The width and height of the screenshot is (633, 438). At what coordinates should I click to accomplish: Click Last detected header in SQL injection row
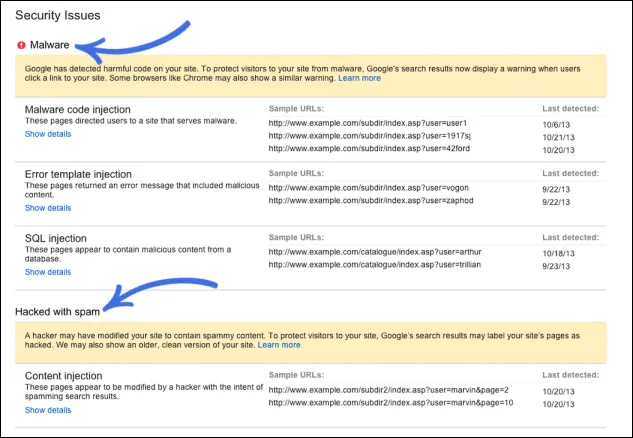click(x=571, y=237)
